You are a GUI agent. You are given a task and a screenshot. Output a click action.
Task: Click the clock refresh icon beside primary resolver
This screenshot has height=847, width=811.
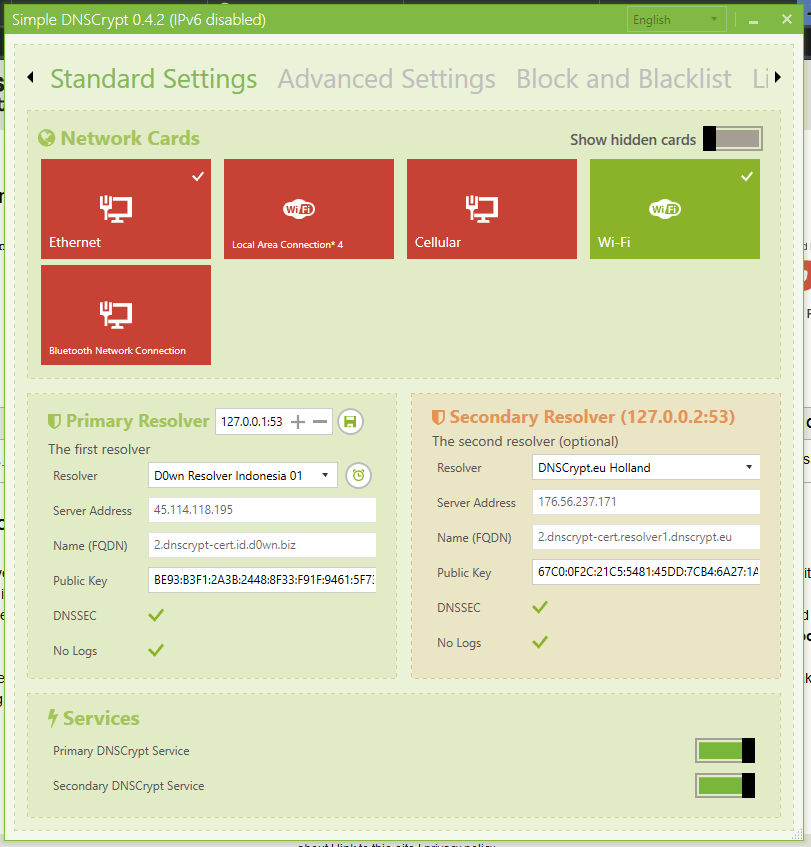[358, 475]
